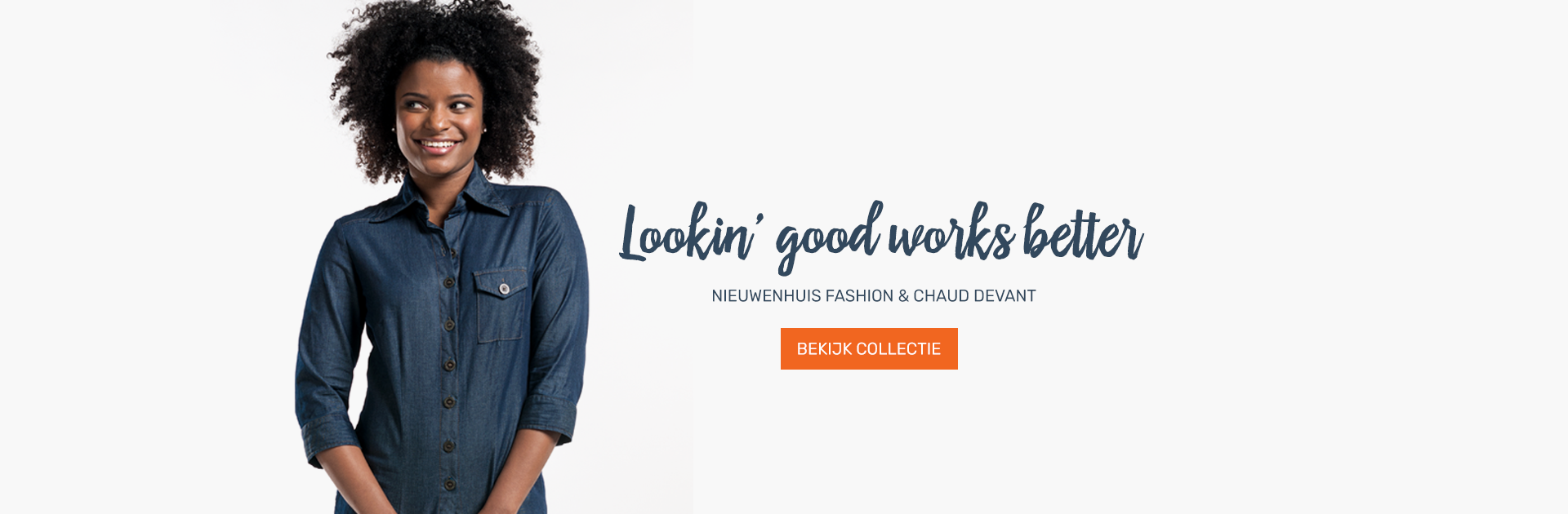Open the photo of the smiling woman

pos(449,257)
